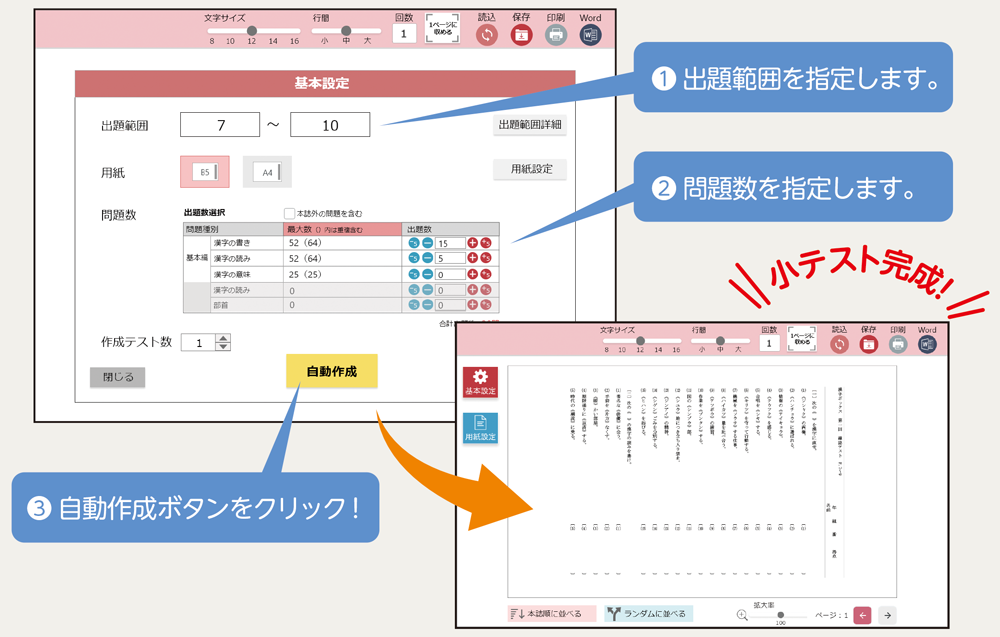Screen dimensions: 1000x637
Task: Go to next page with right arrow
Action: pos(887,616)
